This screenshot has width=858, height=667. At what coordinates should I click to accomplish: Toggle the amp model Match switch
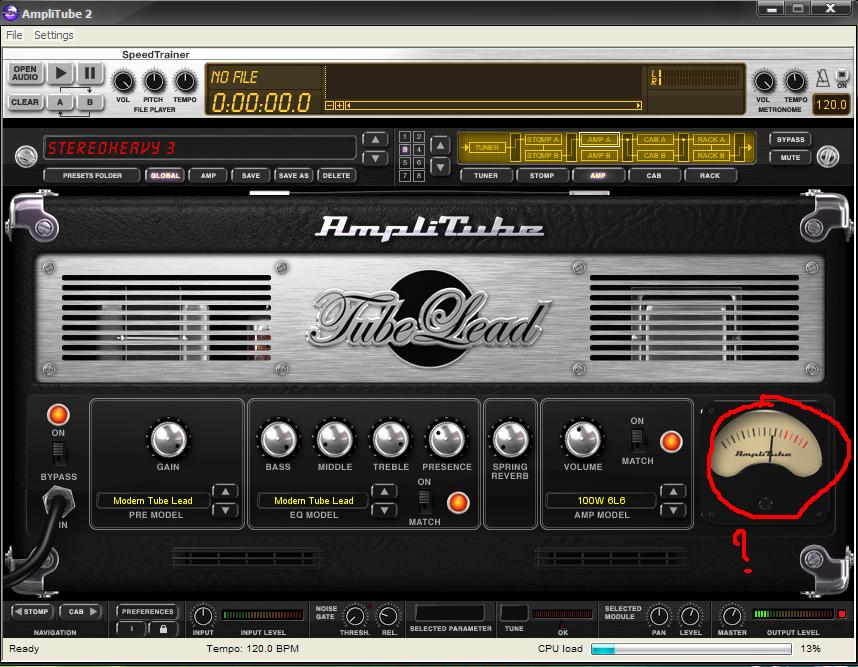click(637, 440)
